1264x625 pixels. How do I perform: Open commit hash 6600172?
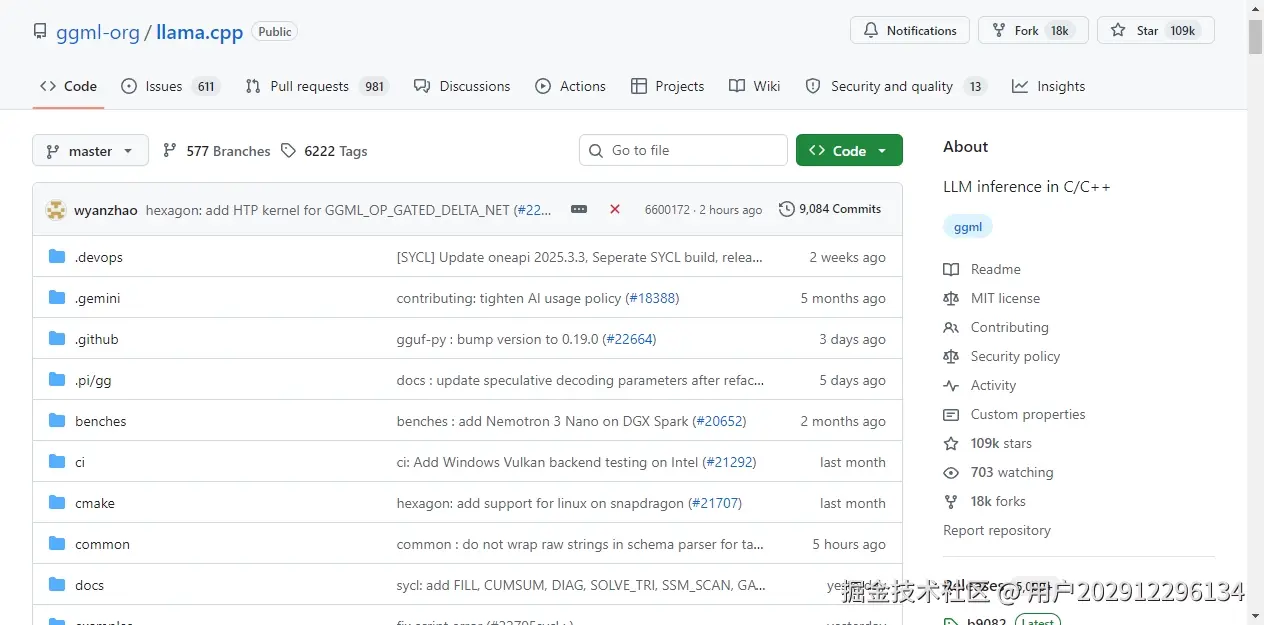667,210
